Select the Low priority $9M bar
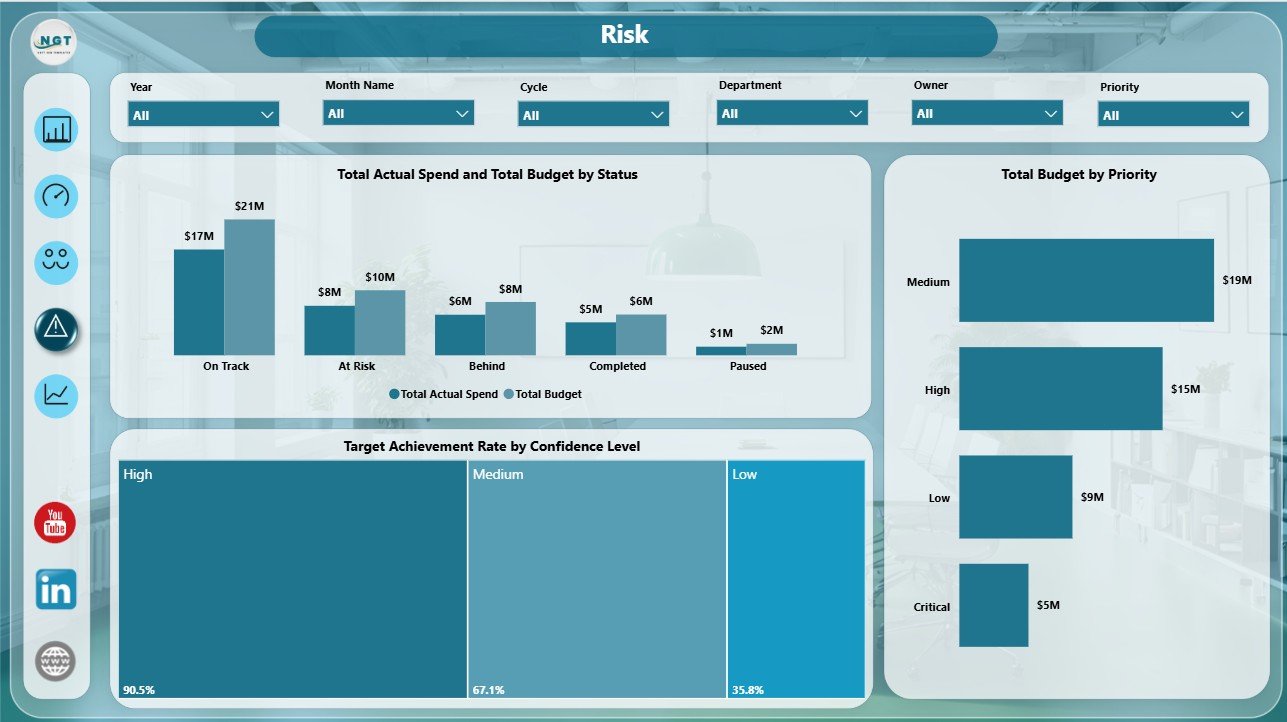The width and height of the screenshot is (1287, 722). 1016,497
